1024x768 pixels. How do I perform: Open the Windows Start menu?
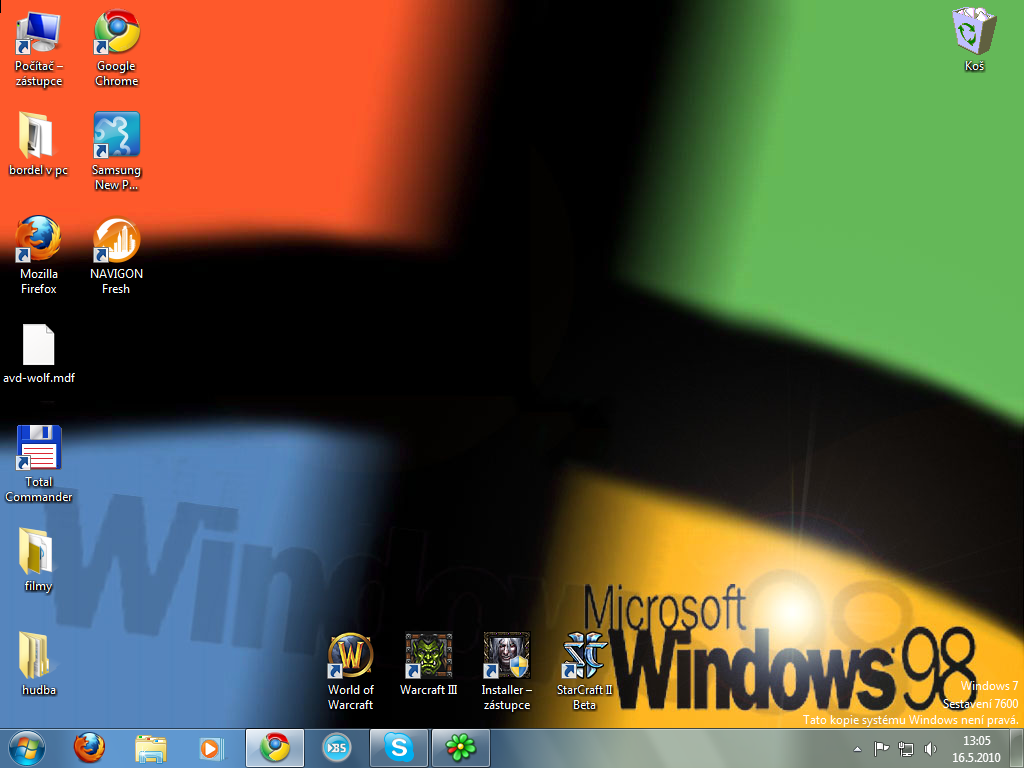pyautogui.click(x=27, y=748)
